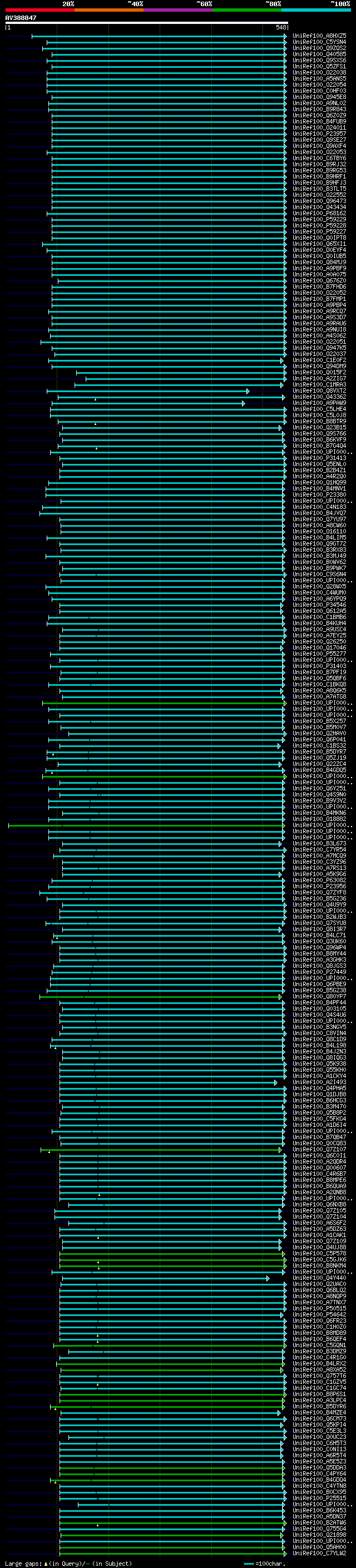The height and width of the screenshot is (1568, 356).
Task: Select the label UniRef100_P23957
Action: pos(319,134)
